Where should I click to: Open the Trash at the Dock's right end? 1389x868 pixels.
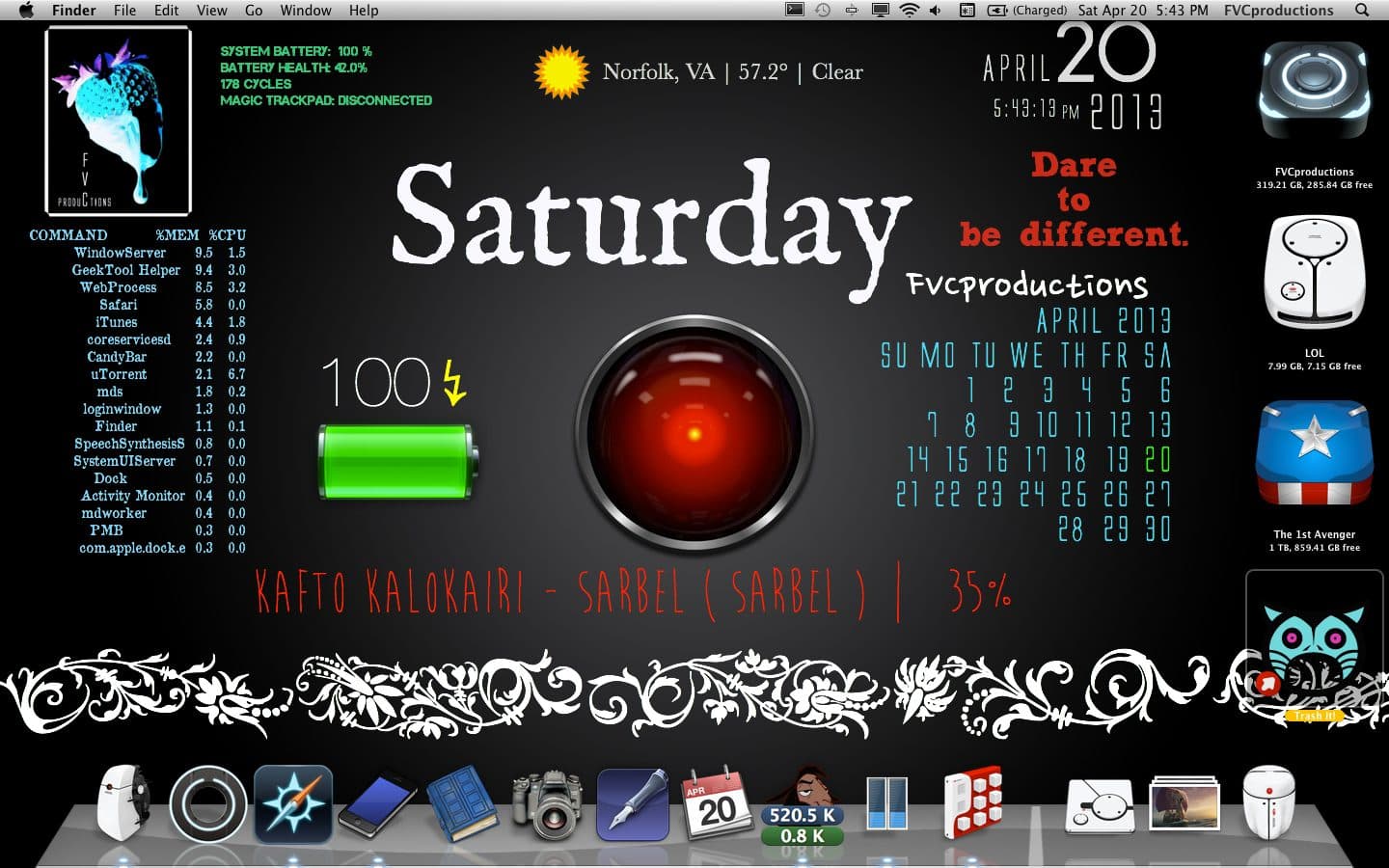1267,802
